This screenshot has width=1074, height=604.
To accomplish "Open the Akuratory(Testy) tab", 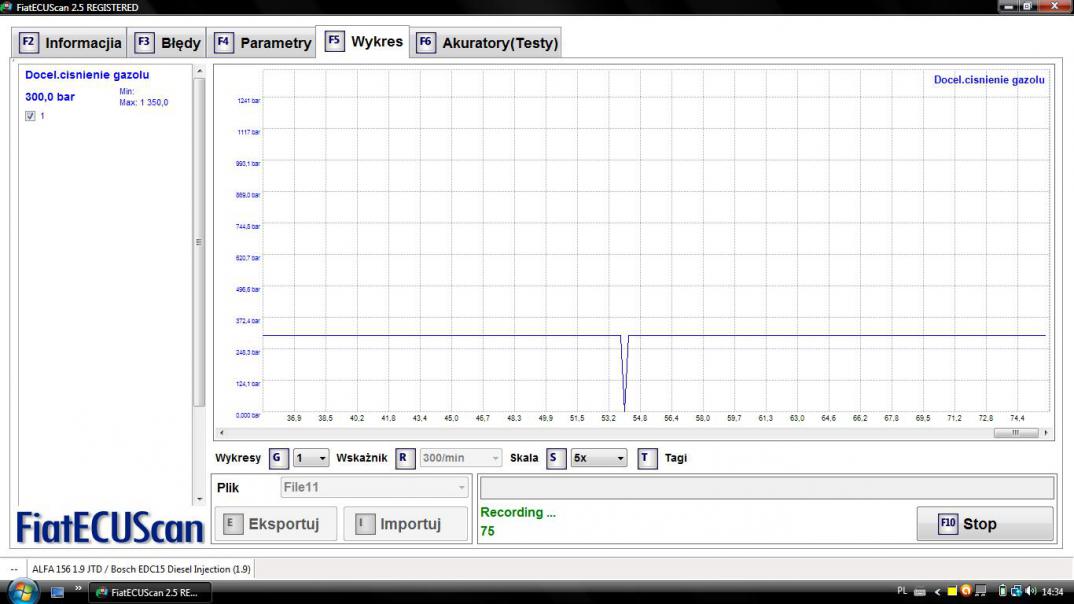I will click(487, 43).
